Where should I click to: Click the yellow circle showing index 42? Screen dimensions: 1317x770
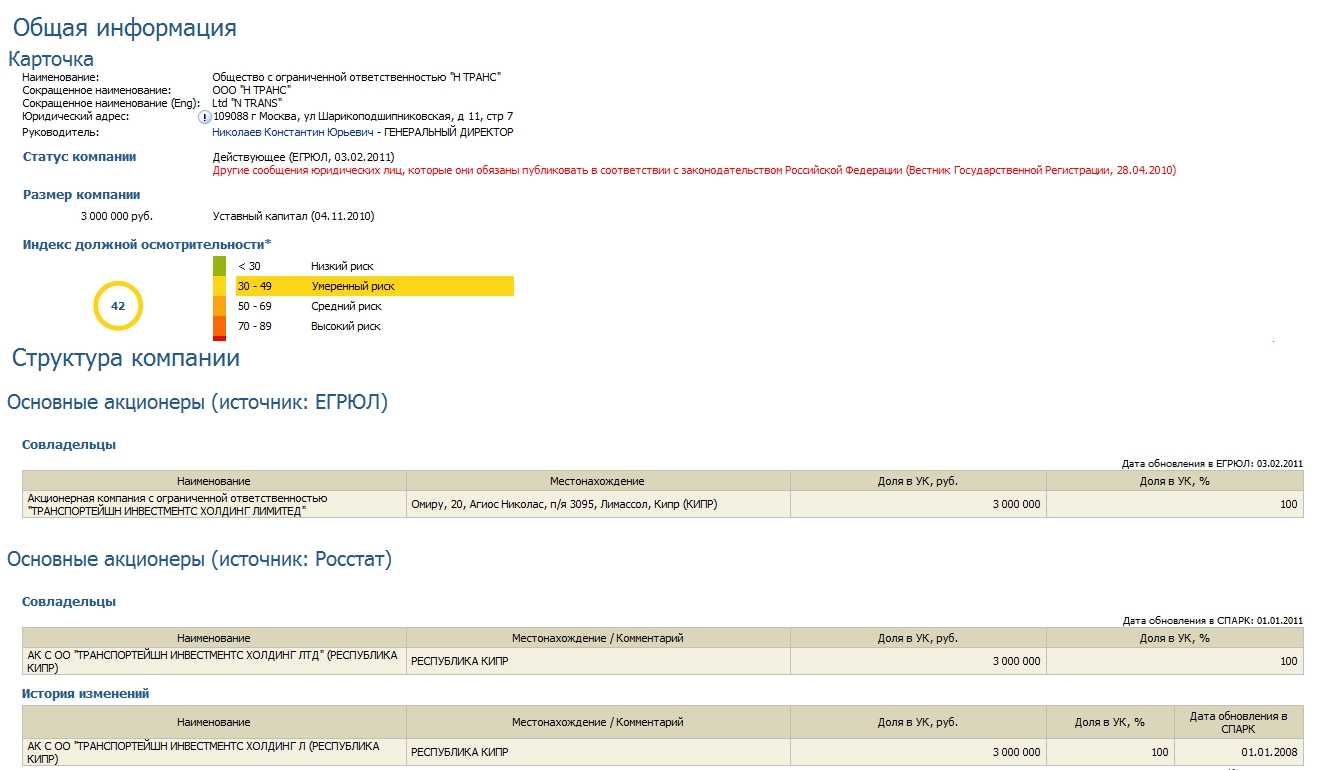[118, 306]
